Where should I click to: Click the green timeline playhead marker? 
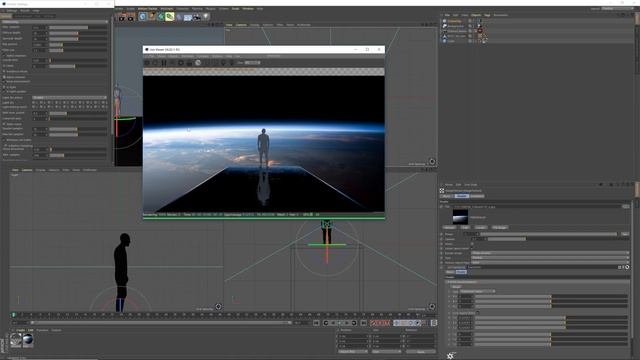13,315
